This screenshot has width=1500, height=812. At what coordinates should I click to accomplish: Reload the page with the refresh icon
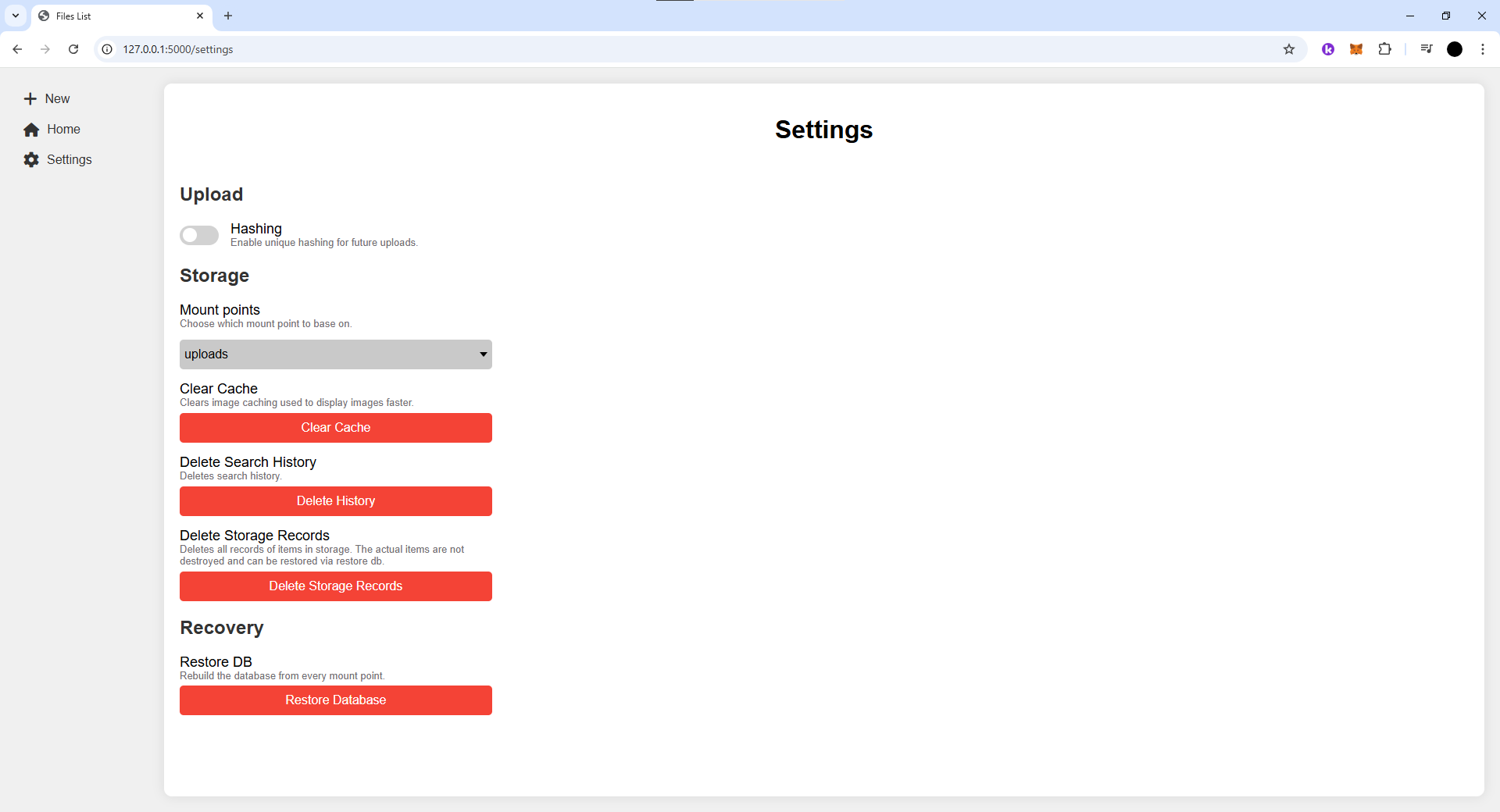tap(73, 49)
